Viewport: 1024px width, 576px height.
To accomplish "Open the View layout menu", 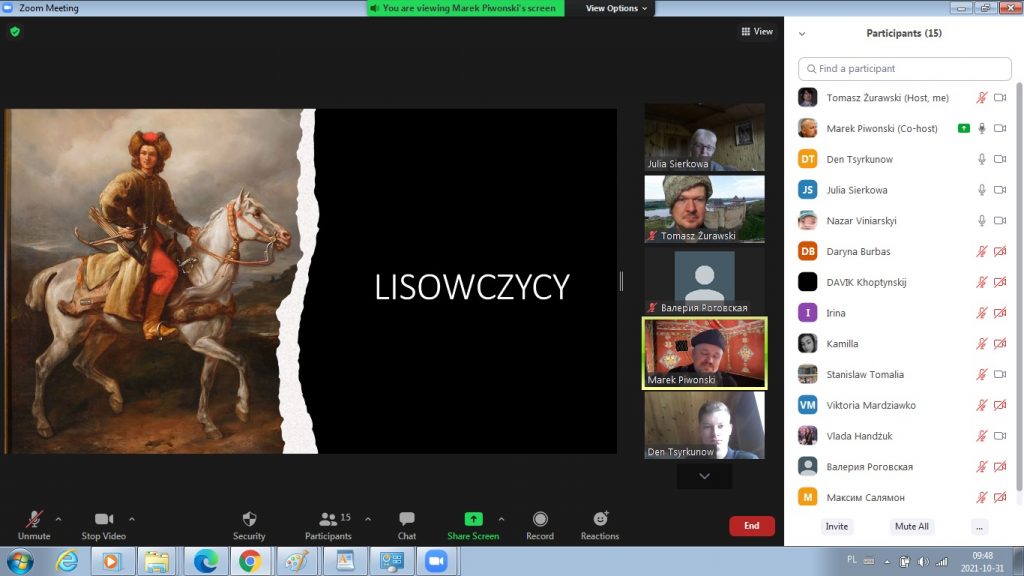I will point(757,32).
